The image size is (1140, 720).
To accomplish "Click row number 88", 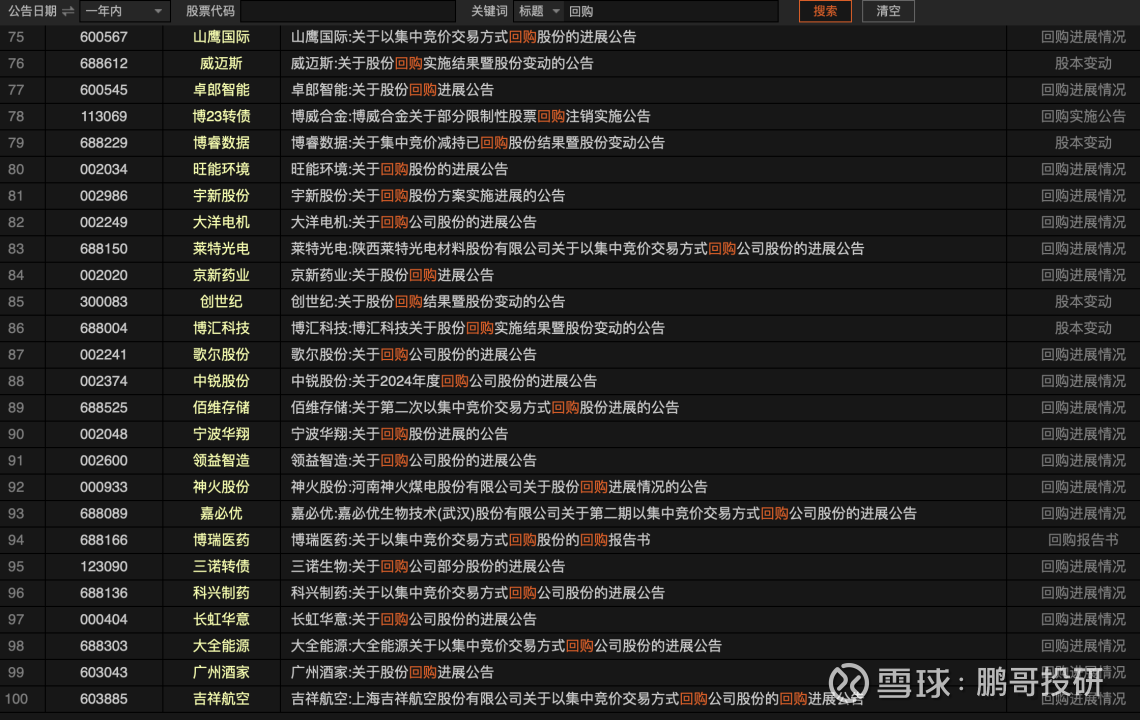I will pyautogui.click(x=16, y=381).
